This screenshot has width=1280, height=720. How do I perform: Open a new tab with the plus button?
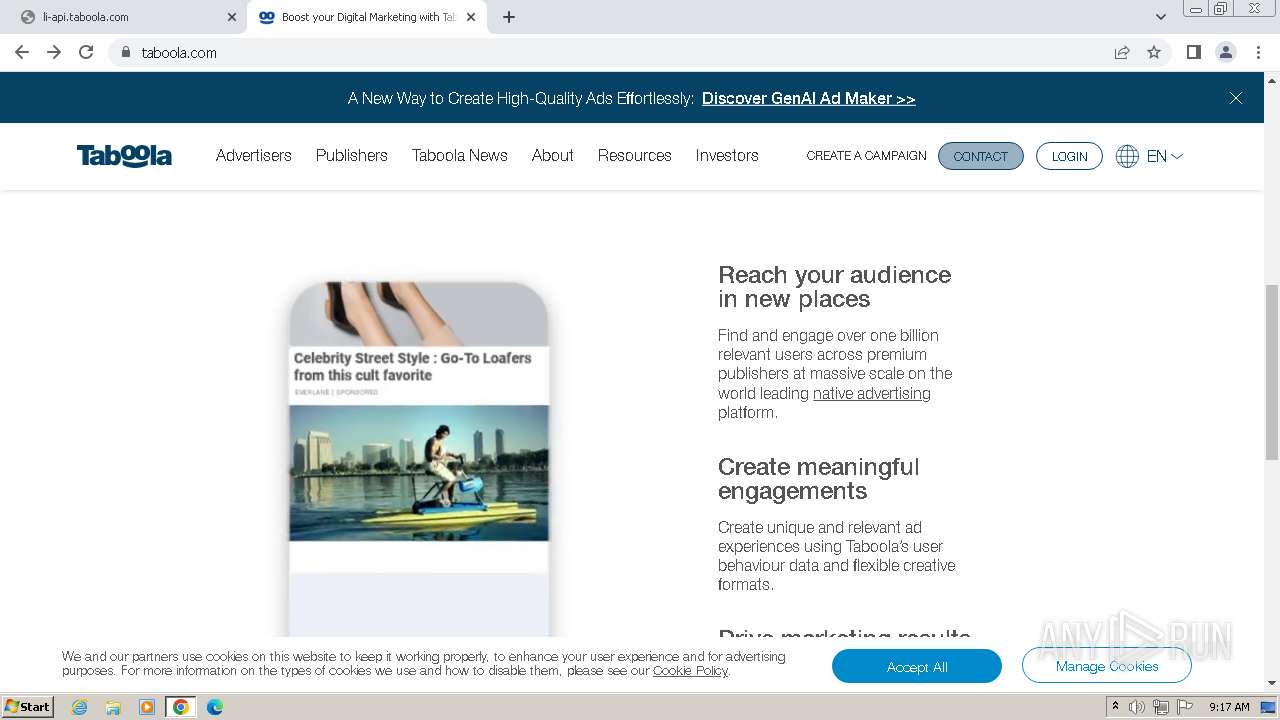pyautogui.click(x=508, y=17)
